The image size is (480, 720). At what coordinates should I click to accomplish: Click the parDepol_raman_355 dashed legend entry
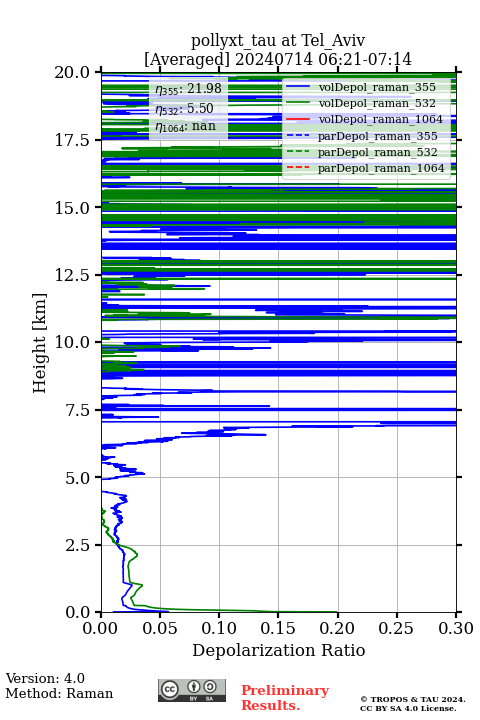tap(361, 136)
